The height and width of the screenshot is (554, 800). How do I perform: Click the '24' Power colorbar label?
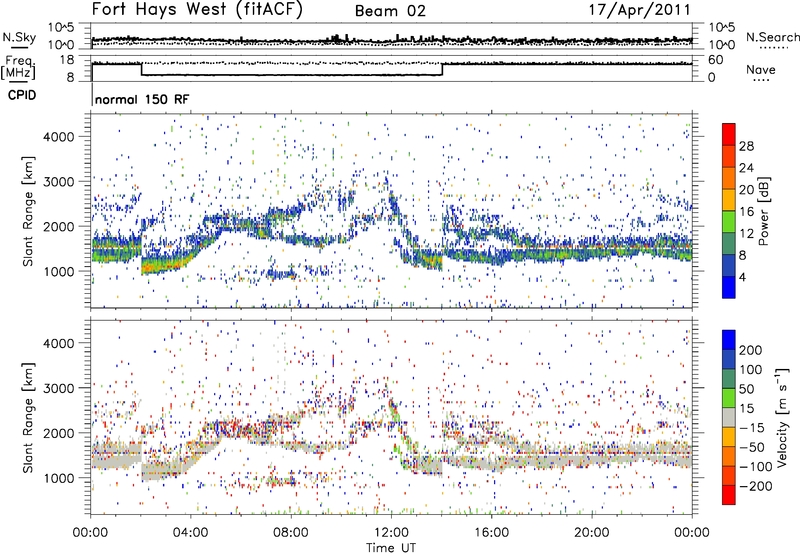click(746, 168)
